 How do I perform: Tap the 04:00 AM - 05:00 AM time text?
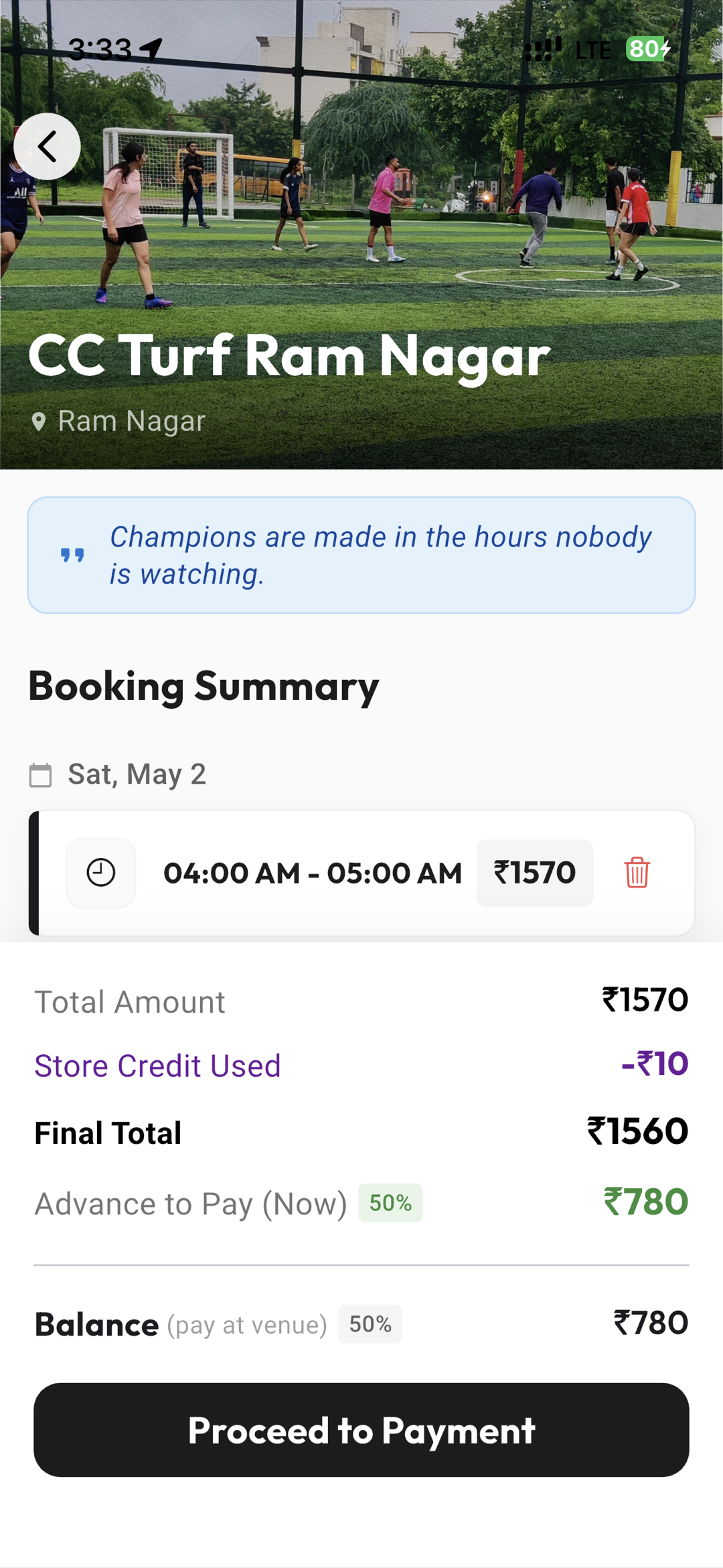pos(313,873)
